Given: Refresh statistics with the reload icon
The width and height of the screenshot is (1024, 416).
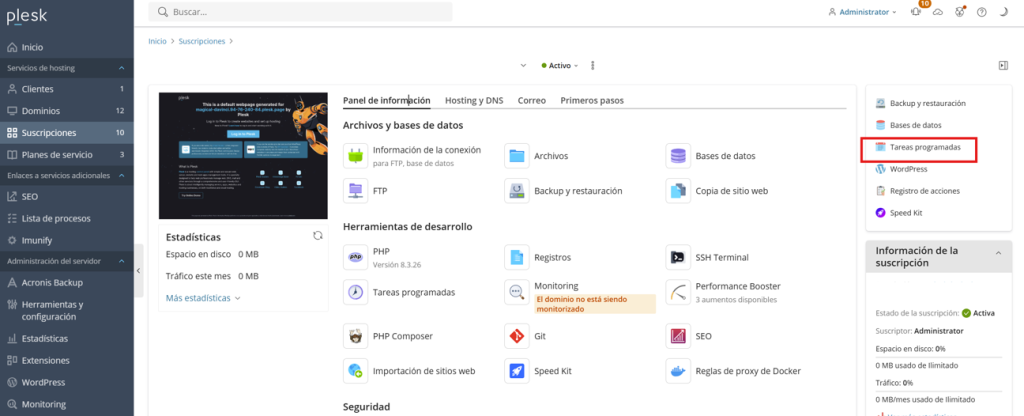Looking at the screenshot, I should click(x=318, y=236).
